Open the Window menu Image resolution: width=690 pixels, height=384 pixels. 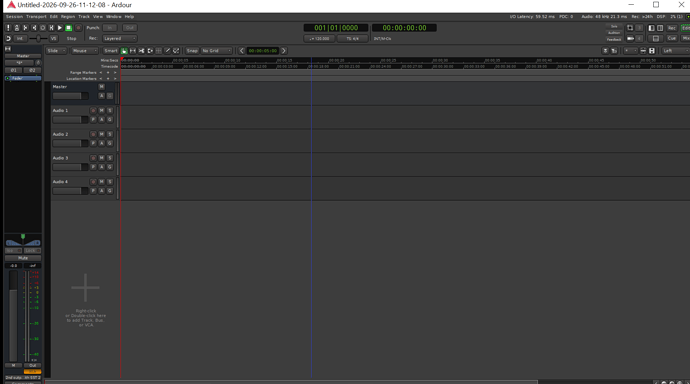(114, 17)
